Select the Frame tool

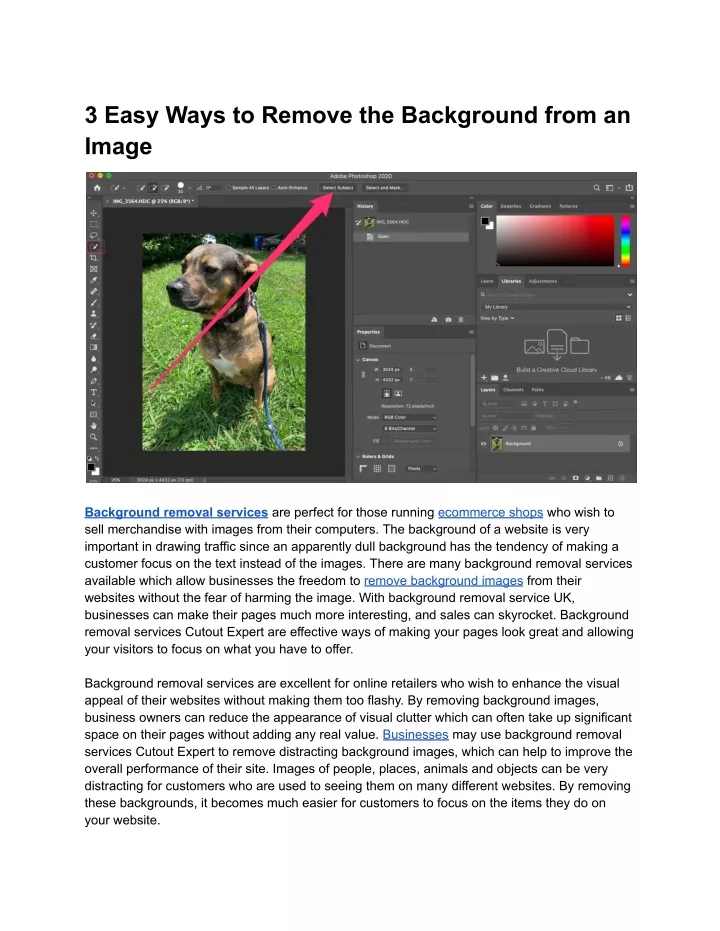(94, 269)
